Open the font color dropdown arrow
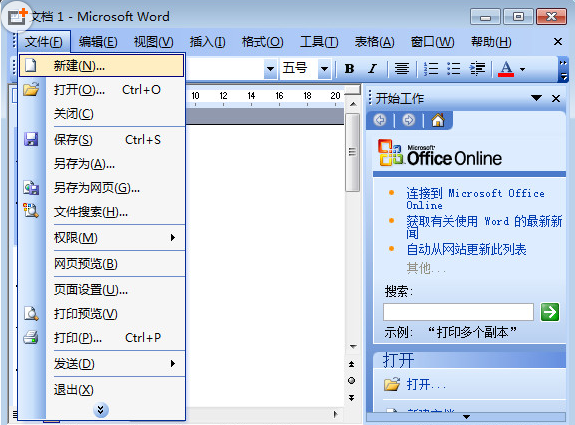Screen dimensions: 575x425 (x=523, y=69)
